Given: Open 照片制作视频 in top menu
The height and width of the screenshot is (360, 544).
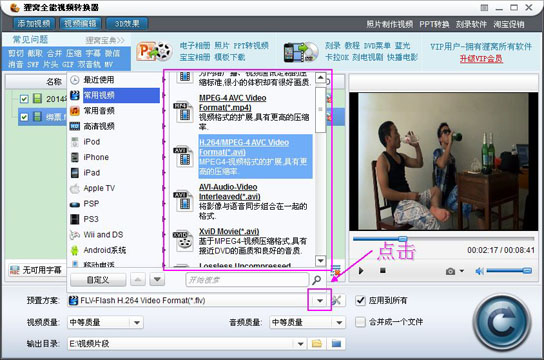Looking at the screenshot, I should point(389,24).
